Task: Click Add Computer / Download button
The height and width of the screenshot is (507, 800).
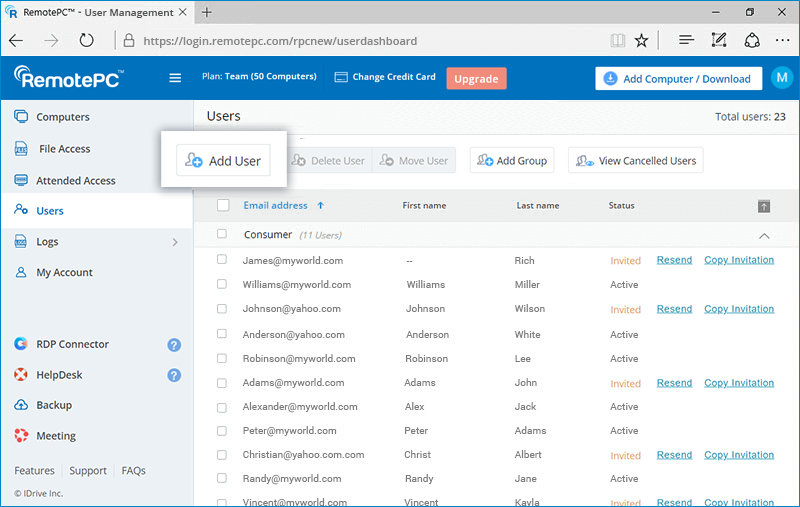Action: pos(678,79)
